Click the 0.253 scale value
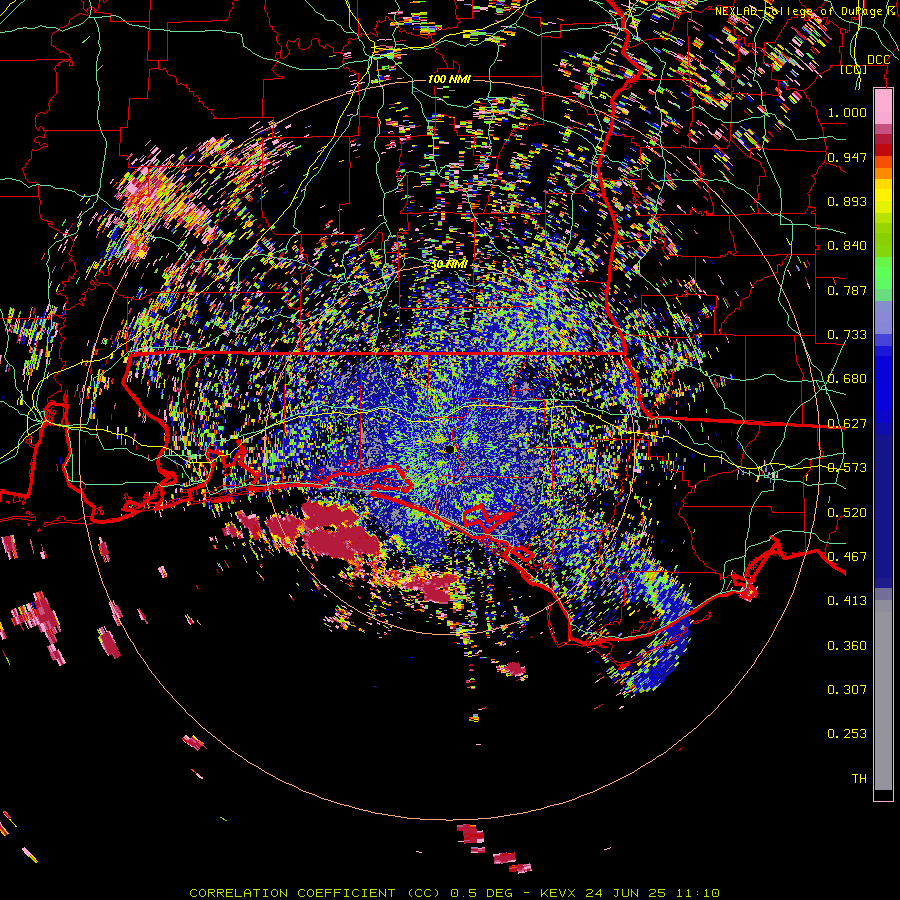 click(x=847, y=734)
